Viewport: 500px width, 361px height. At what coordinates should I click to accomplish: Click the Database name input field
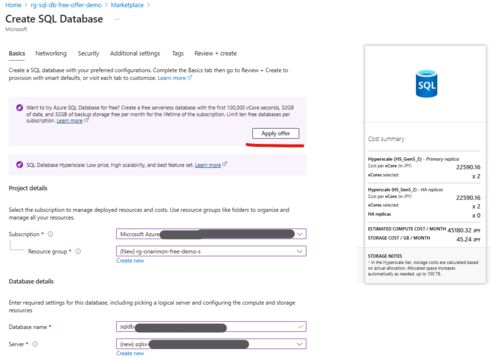pyautogui.click(x=211, y=327)
